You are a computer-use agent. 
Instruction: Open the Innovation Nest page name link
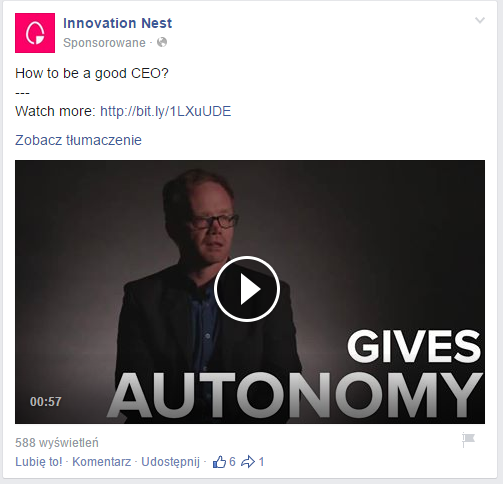pyautogui.click(x=117, y=23)
